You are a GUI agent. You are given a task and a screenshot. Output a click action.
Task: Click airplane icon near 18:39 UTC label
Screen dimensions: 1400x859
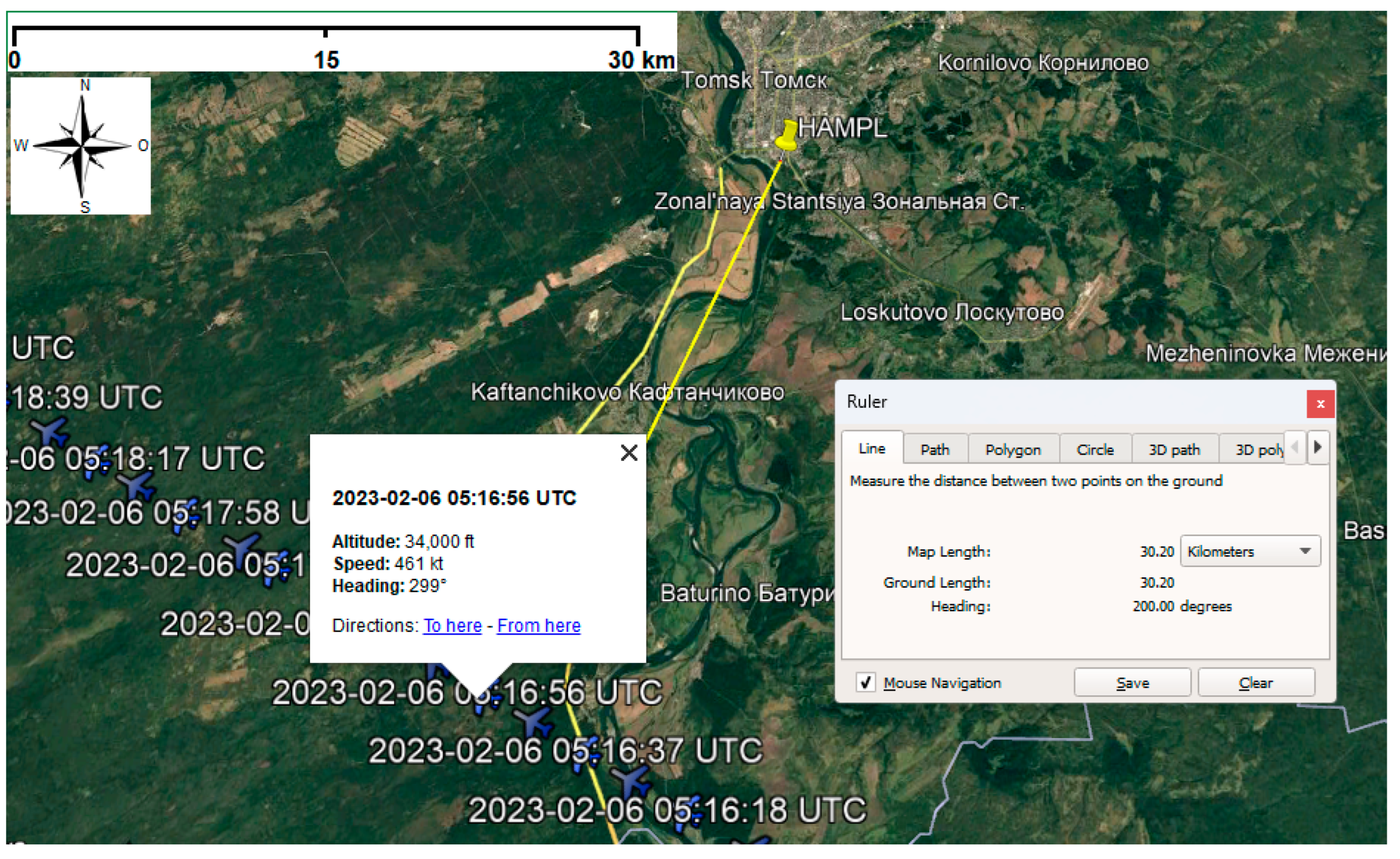[x=51, y=432]
